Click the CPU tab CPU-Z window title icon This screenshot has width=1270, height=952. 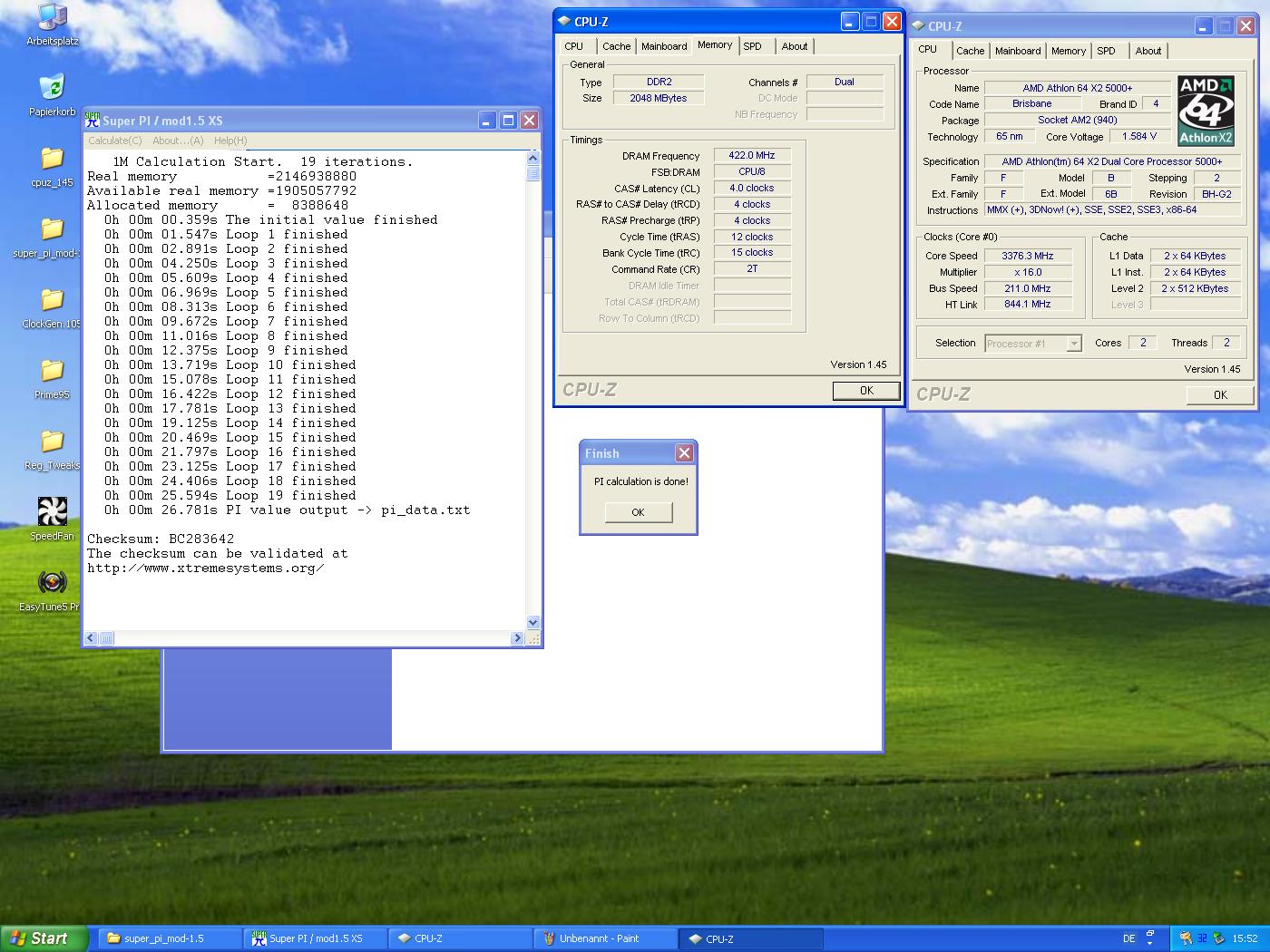point(918,26)
